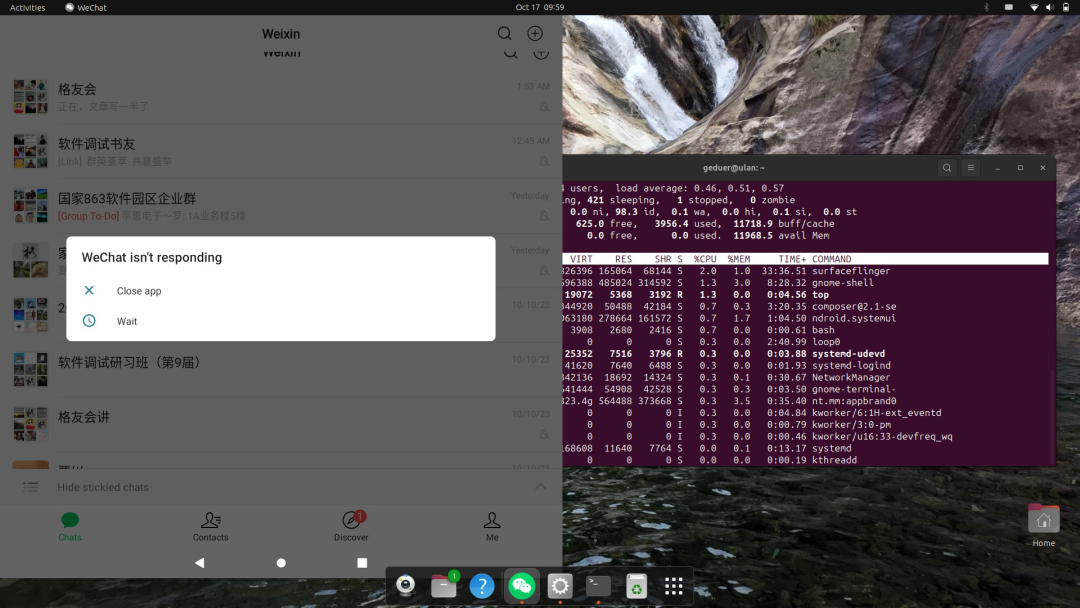Screen dimensions: 1080x608
Task: Close the geduer@ulan terminal window
Action: [1043, 167]
